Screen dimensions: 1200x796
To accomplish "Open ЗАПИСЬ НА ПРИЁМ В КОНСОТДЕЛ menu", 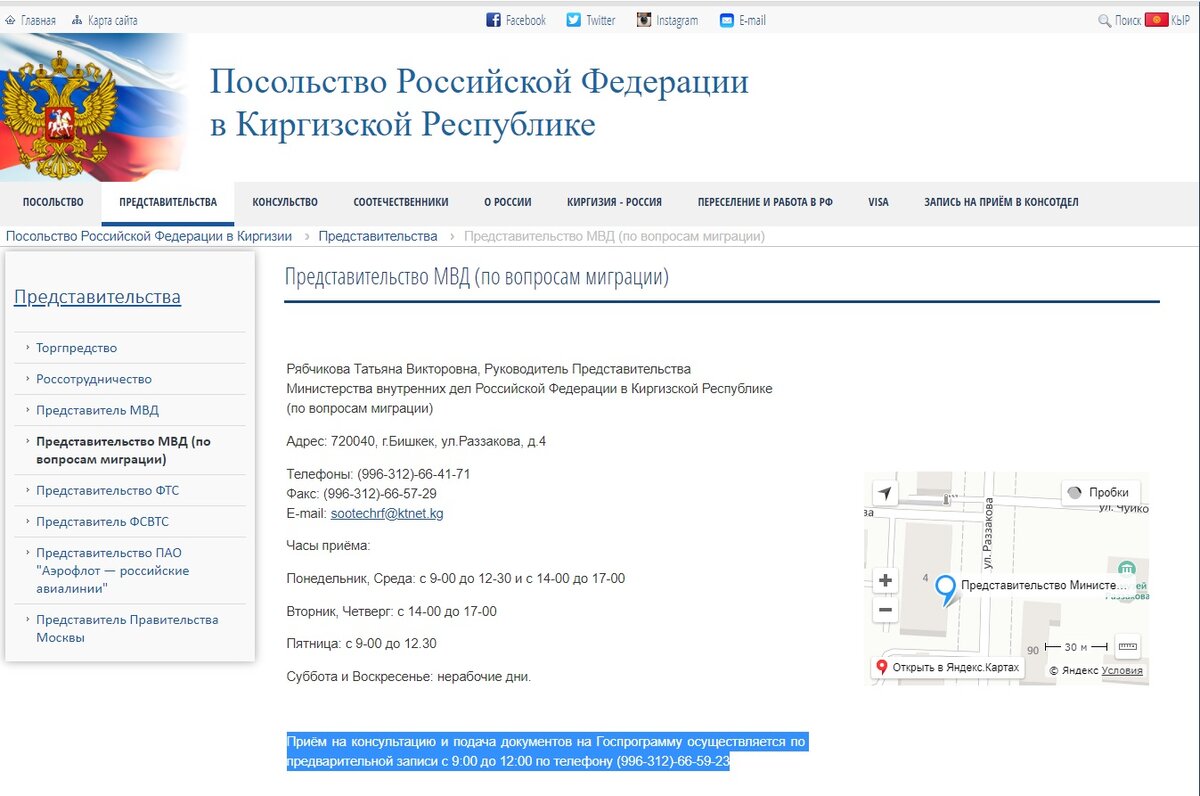I will (1001, 202).
